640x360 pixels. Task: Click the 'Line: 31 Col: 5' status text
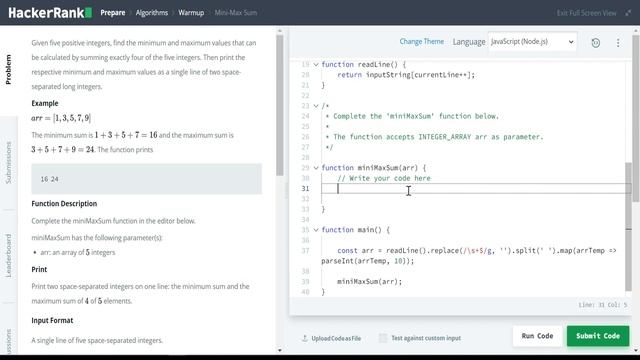pyautogui.click(x=602, y=305)
